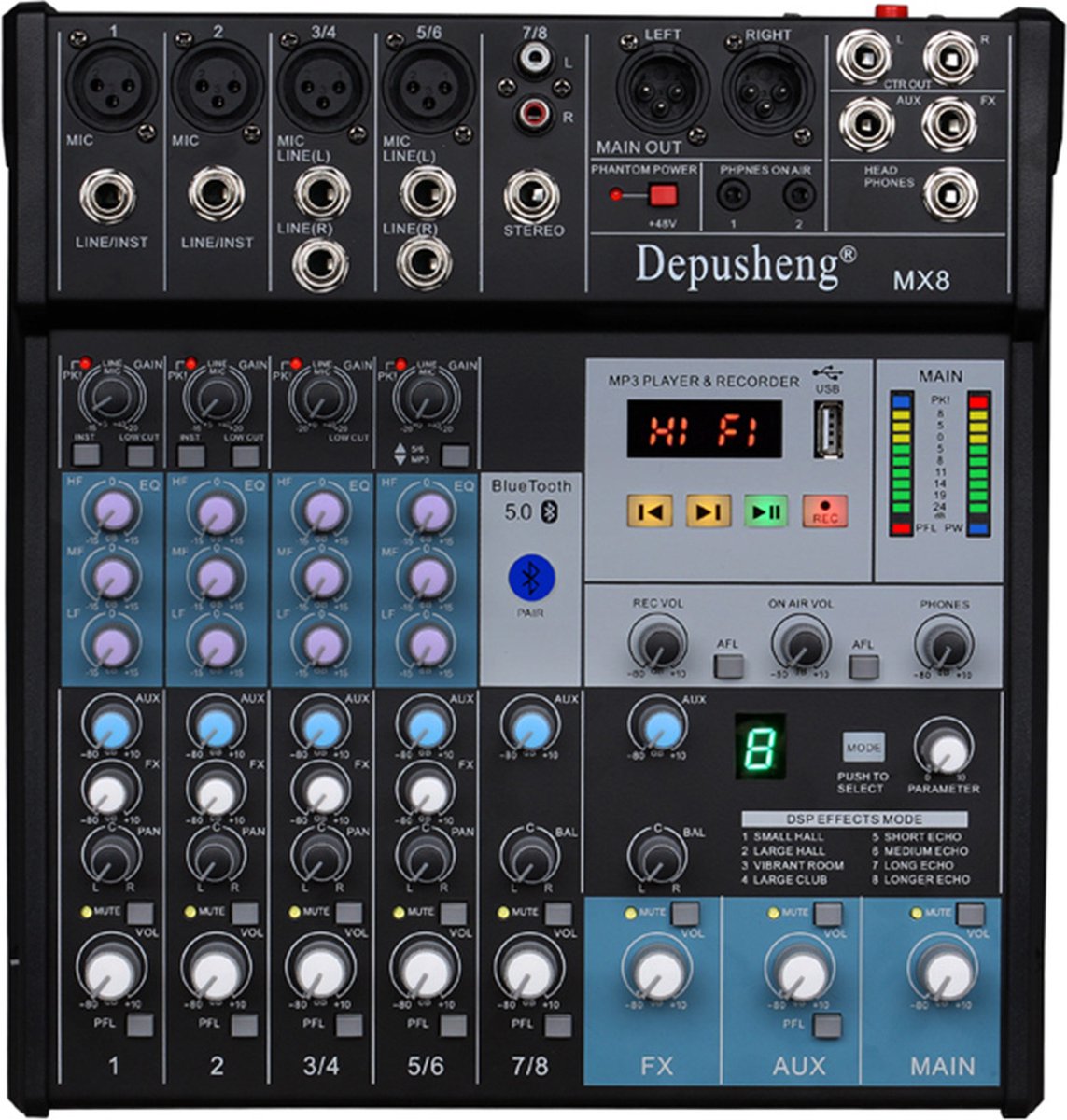1067x1120 pixels.
Task: Engage INST button on channel 2
Action: coord(191,455)
